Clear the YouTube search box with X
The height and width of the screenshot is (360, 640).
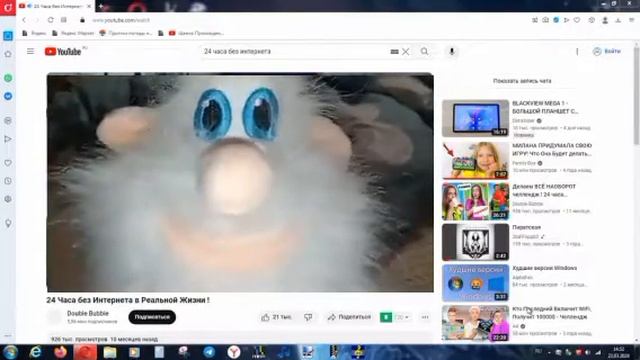pos(405,51)
